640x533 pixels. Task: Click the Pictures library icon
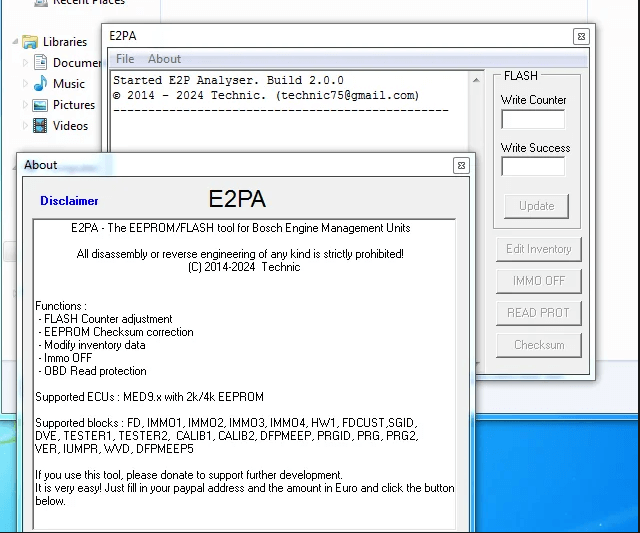41,105
